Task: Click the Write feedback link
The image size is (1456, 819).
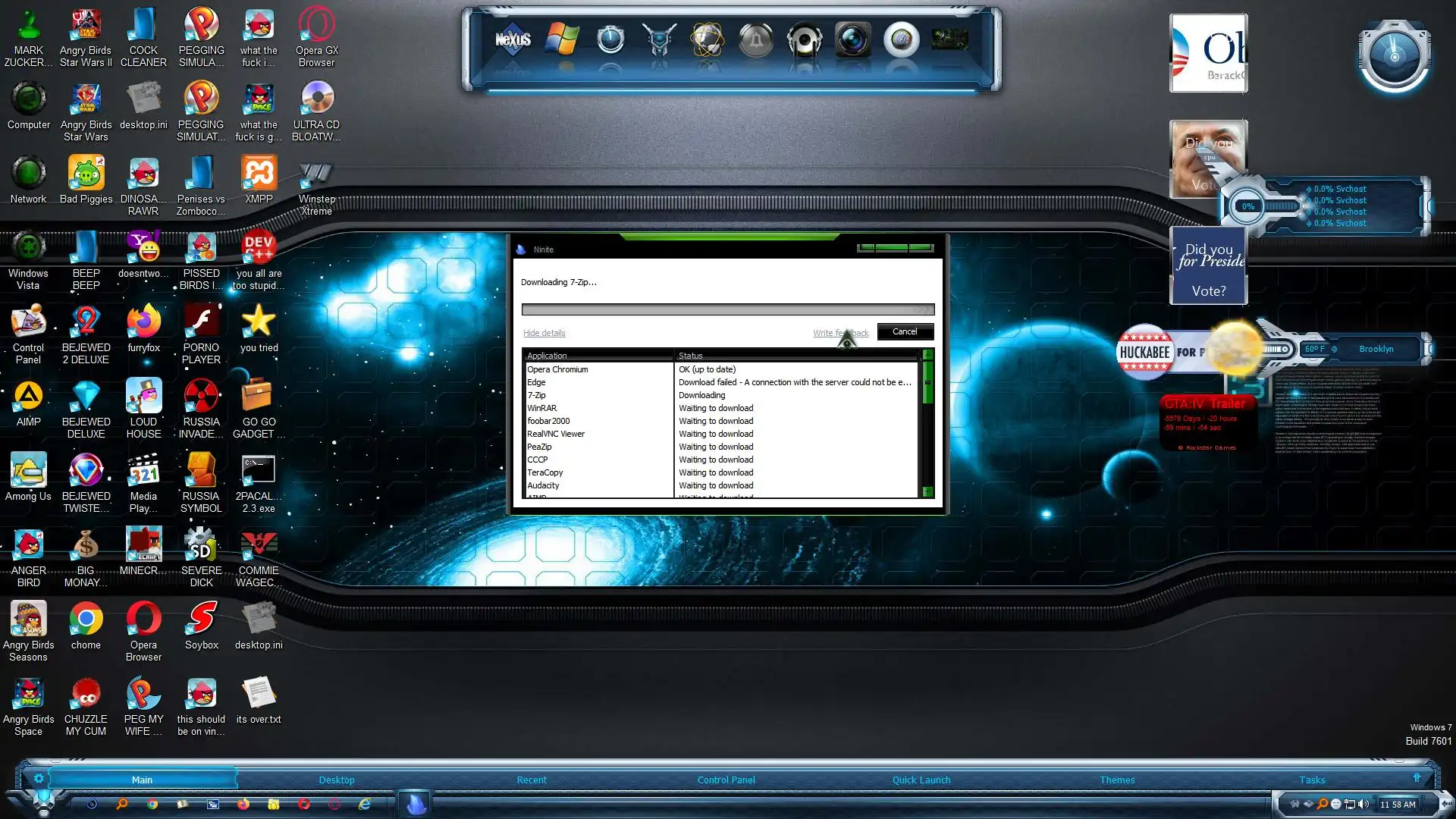Action: [x=841, y=333]
